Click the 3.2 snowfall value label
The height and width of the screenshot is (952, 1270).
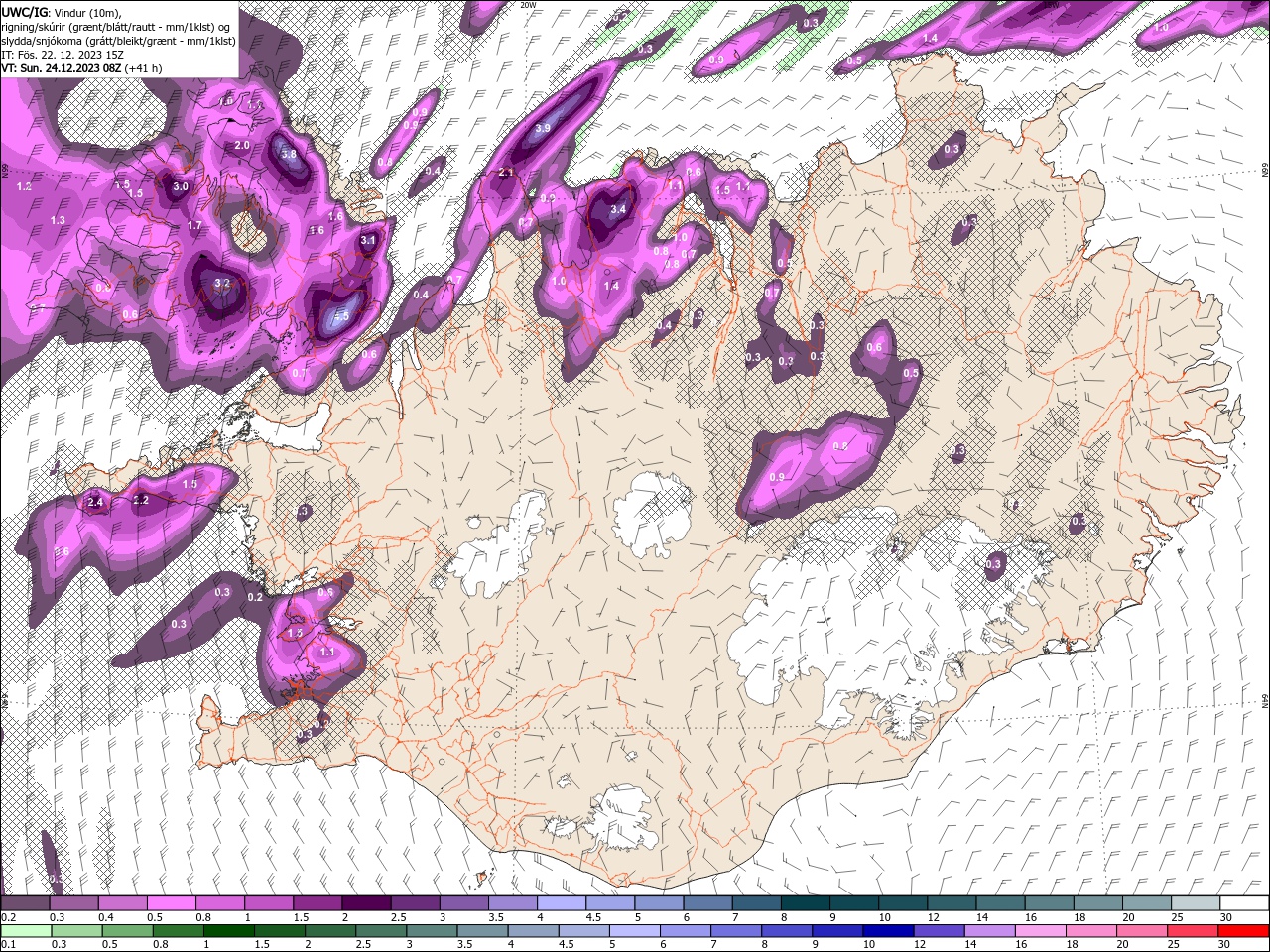pyautogui.click(x=222, y=284)
